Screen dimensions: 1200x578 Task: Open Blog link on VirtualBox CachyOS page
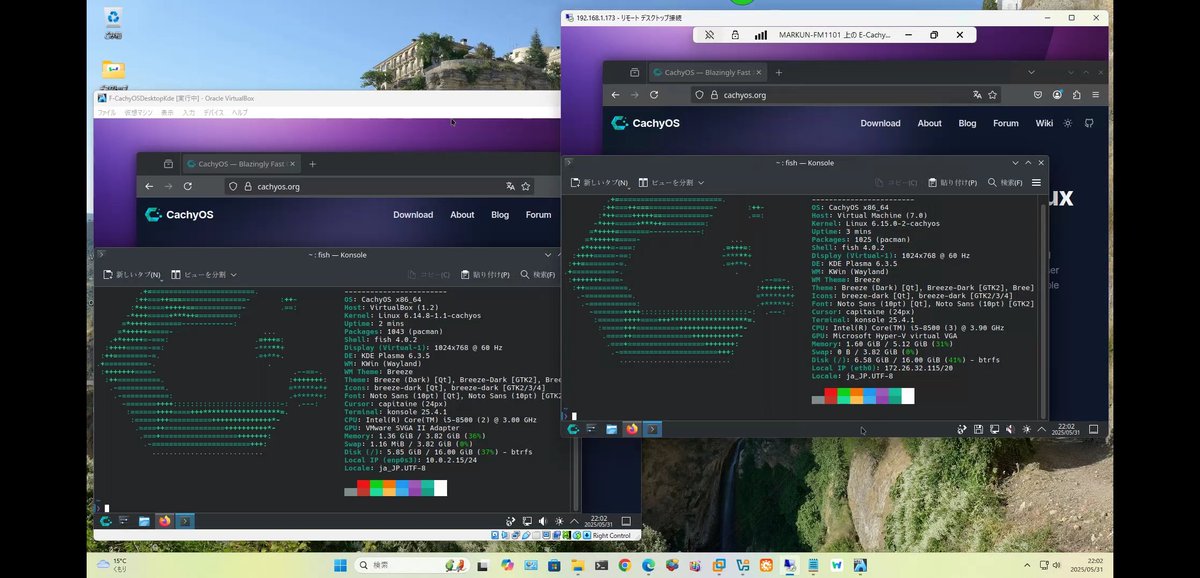pyautogui.click(x=500, y=214)
